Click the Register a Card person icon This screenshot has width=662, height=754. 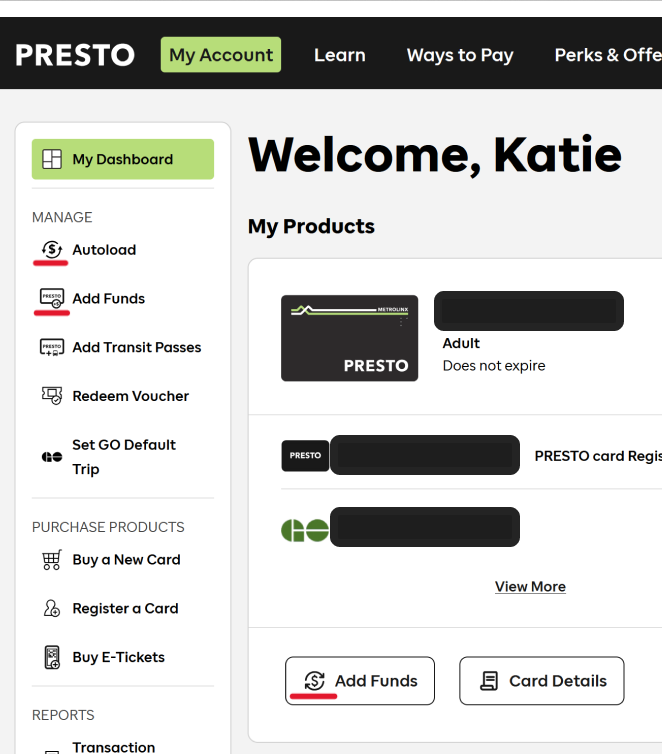tap(51, 608)
